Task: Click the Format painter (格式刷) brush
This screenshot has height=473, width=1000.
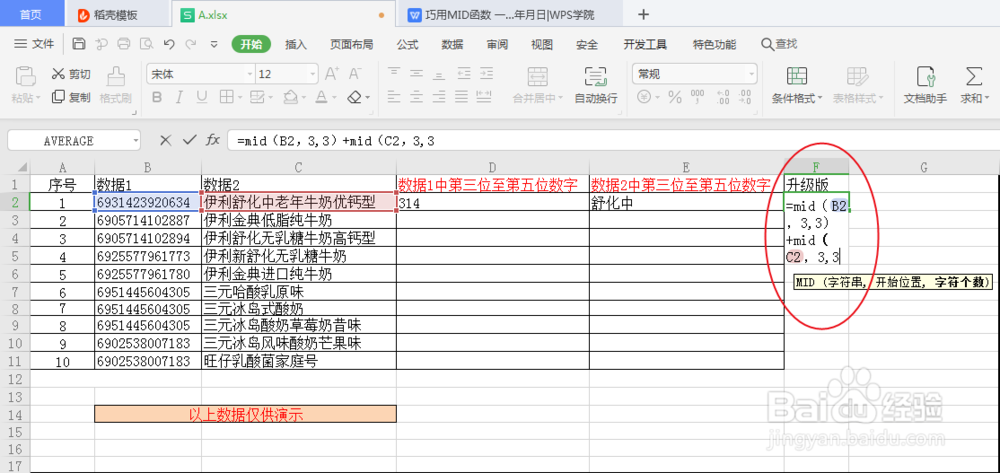Action: 115,85
